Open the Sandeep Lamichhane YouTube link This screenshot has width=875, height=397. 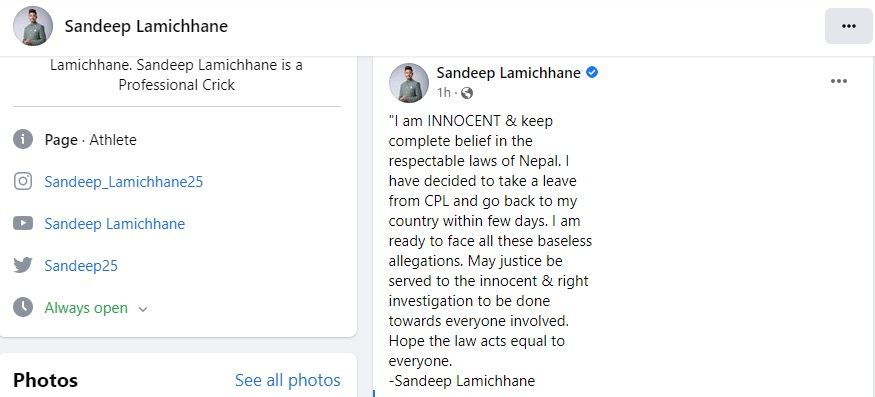click(114, 224)
